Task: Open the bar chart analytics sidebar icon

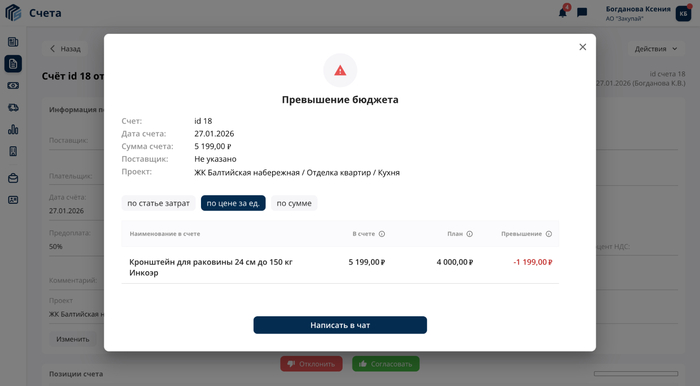Action: coord(13,129)
